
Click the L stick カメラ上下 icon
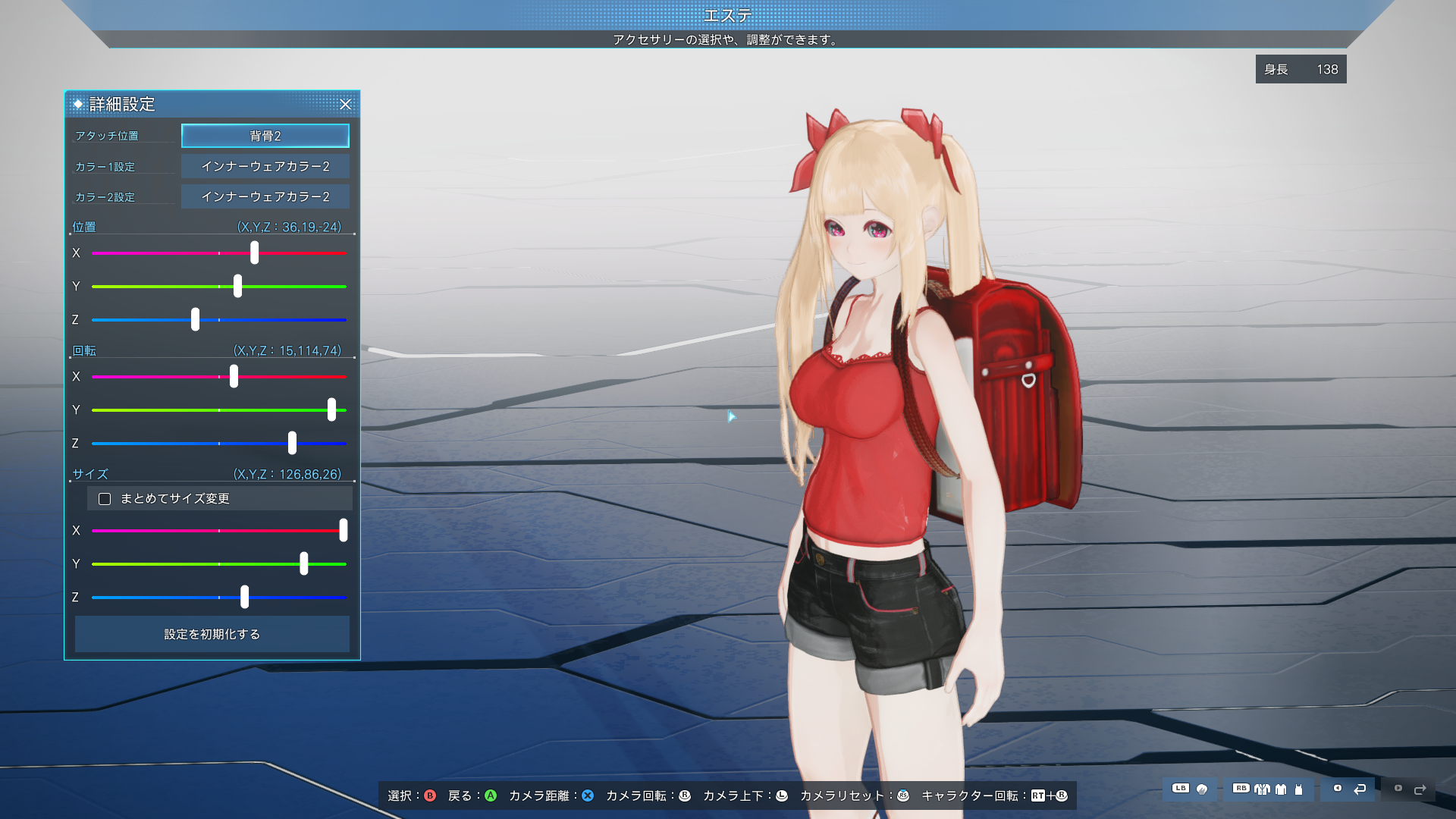tap(782, 795)
